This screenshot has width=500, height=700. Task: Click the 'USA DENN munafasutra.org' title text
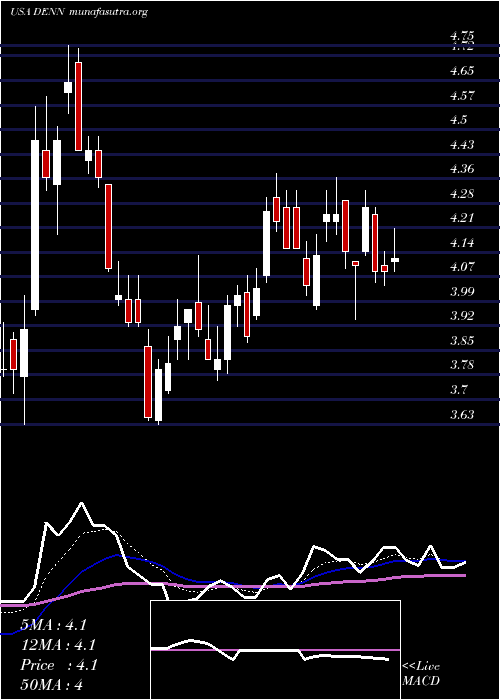point(79,12)
